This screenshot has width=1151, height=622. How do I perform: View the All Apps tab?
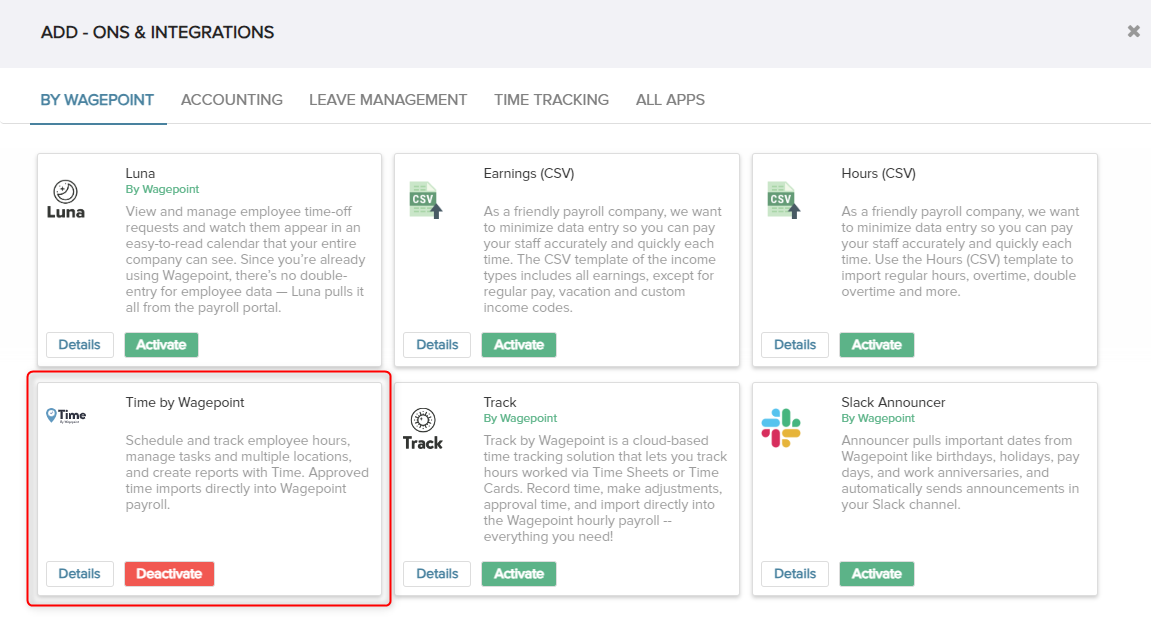click(x=670, y=99)
